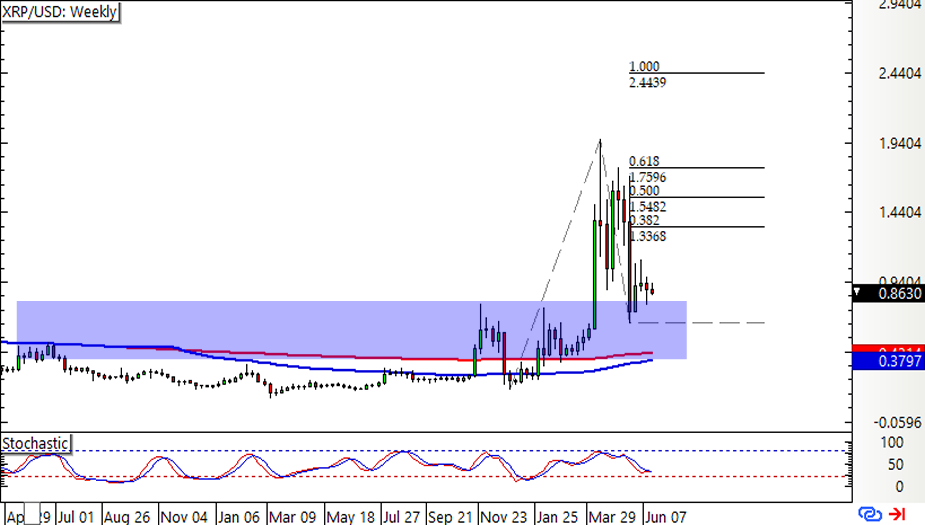Click the small arrow beside the 0.8630 price tag

coord(857,292)
